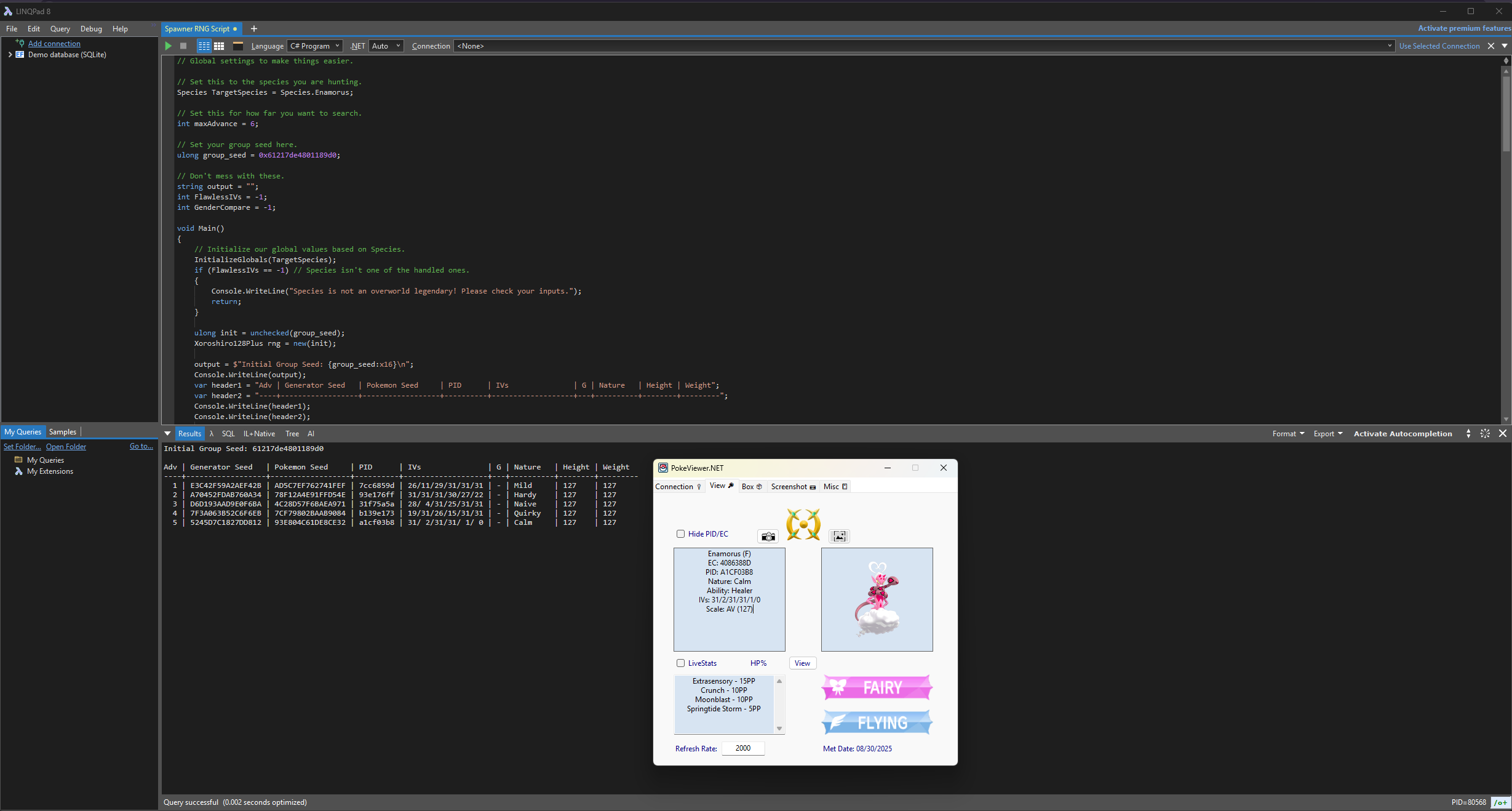Enable the LiveStats checkbox
This screenshot has height=811, width=1512.
(x=681, y=663)
